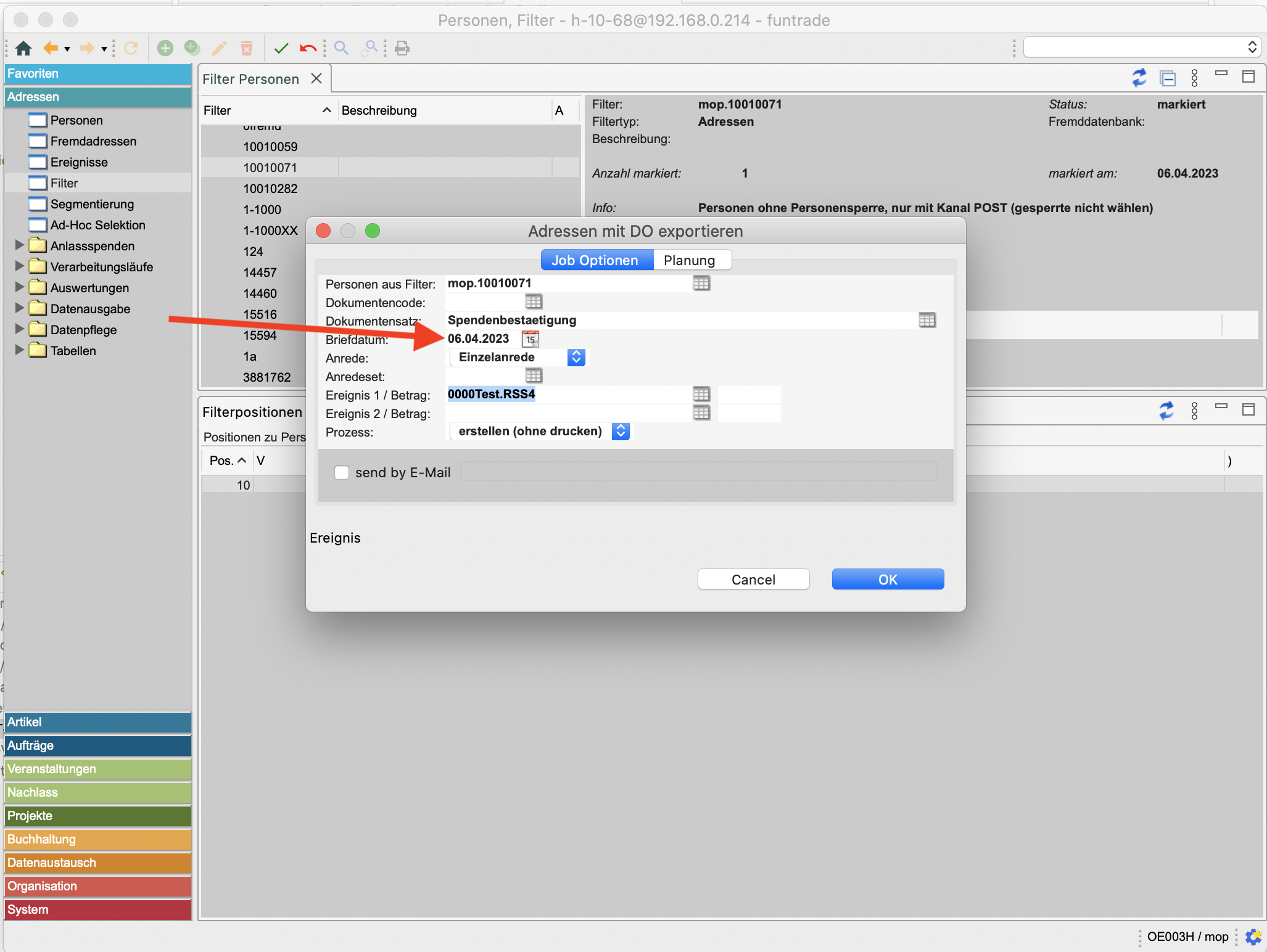Close the Filter Personen tab
The height and width of the screenshot is (952, 1267).
[316, 78]
